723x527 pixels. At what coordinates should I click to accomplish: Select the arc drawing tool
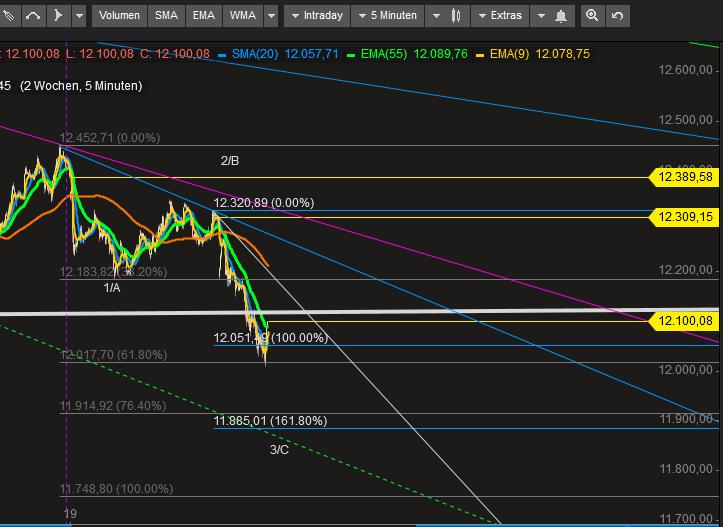pos(33,16)
